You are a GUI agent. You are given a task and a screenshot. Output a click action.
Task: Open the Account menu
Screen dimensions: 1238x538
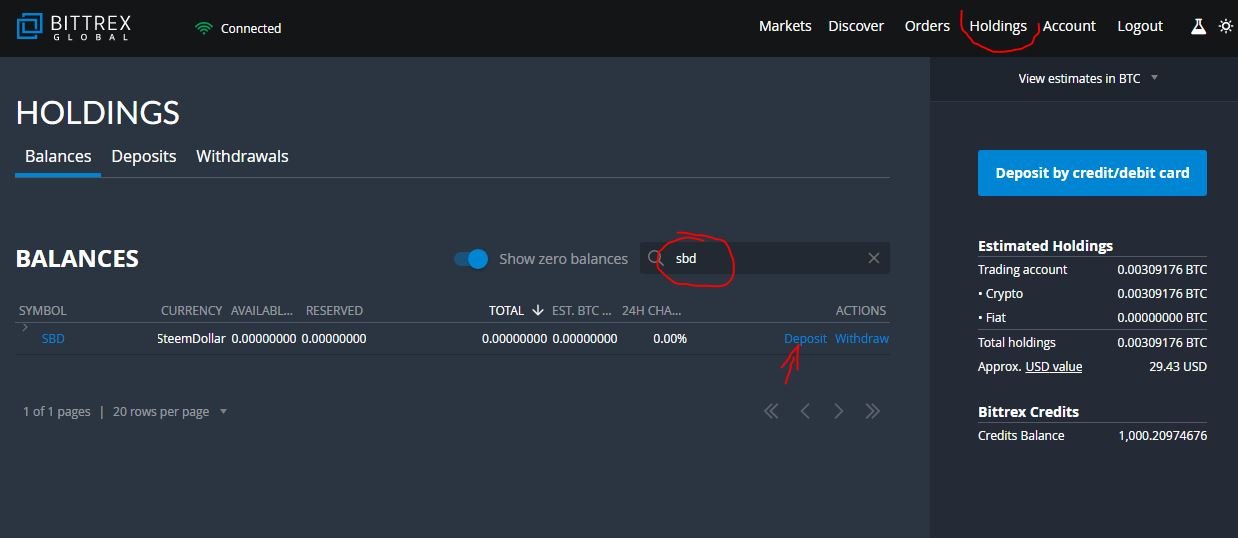pyautogui.click(x=1069, y=26)
